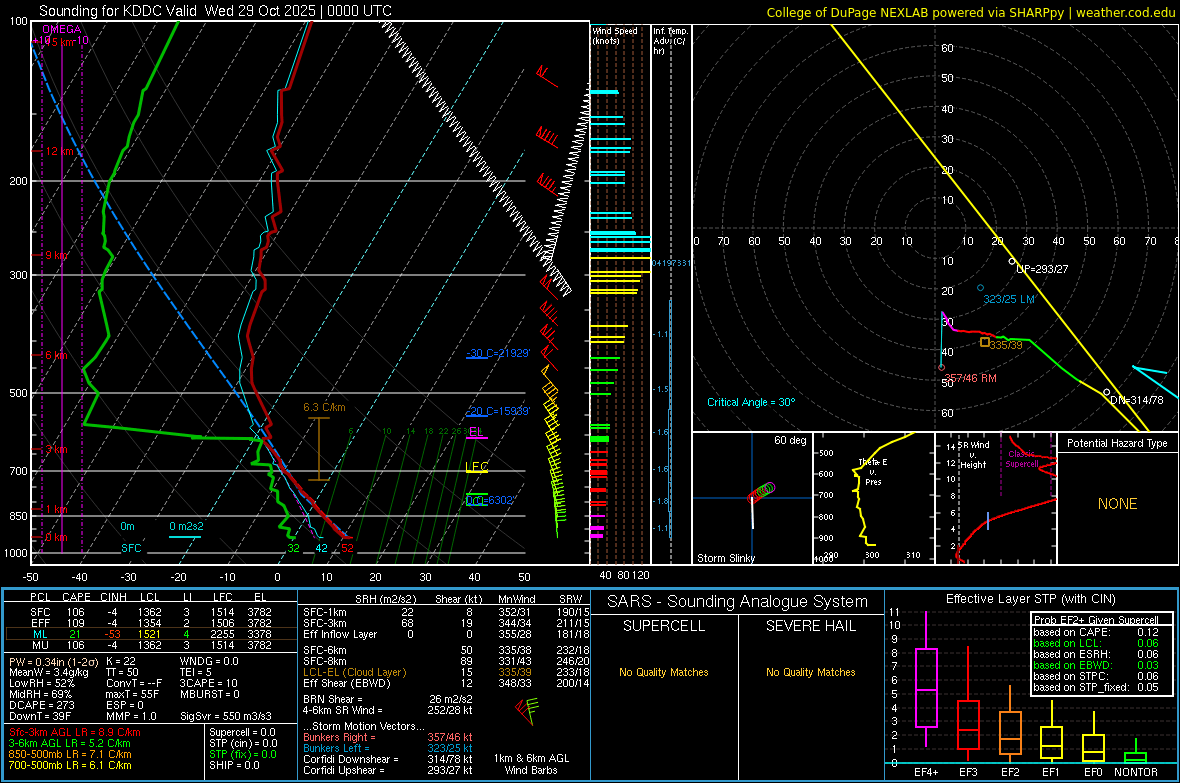Click the yellow LFC level label
Image resolution: width=1180 pixels, height=783 pixels.
(x=476, y=467)
